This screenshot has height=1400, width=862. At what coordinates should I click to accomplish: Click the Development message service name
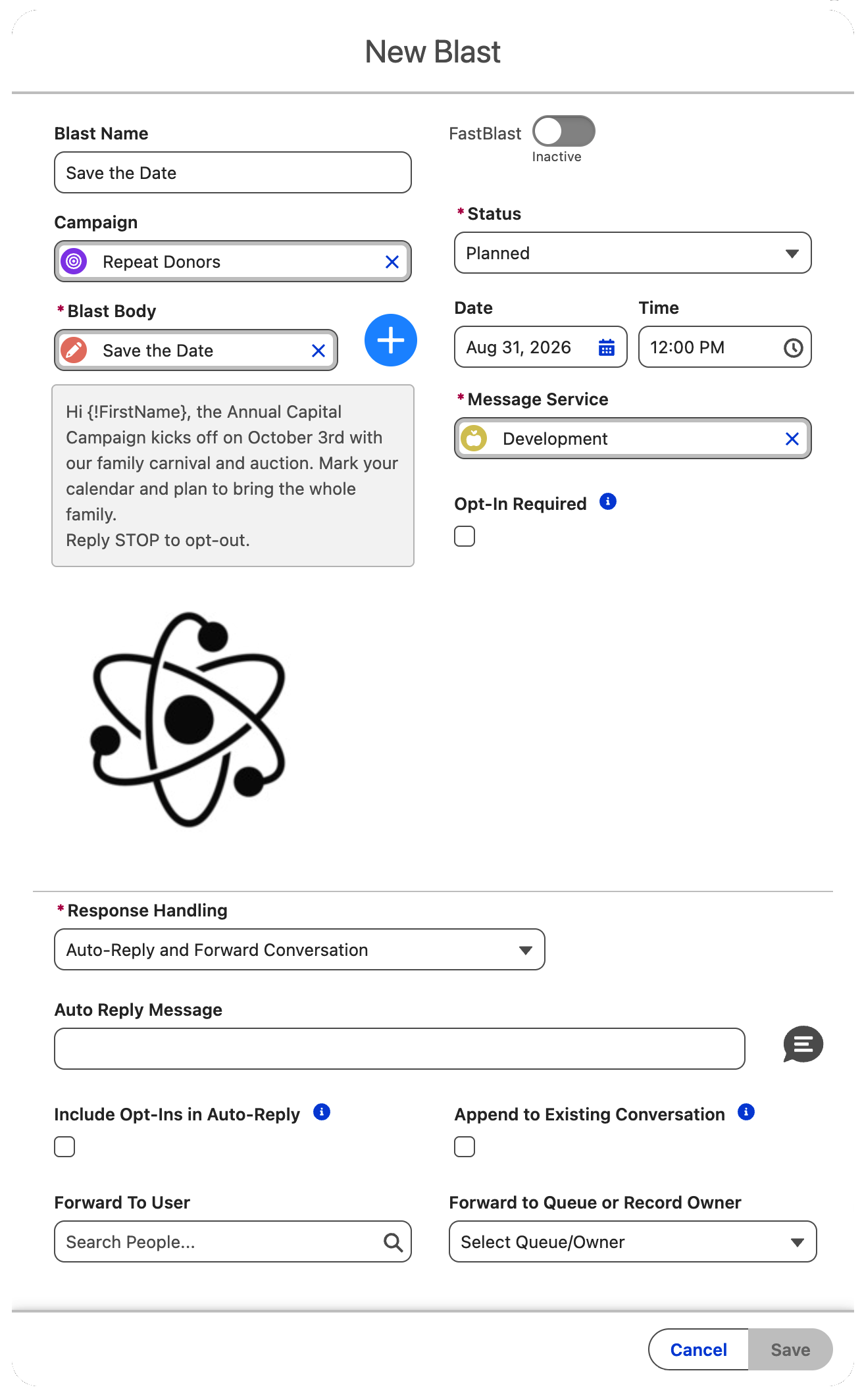555,439
